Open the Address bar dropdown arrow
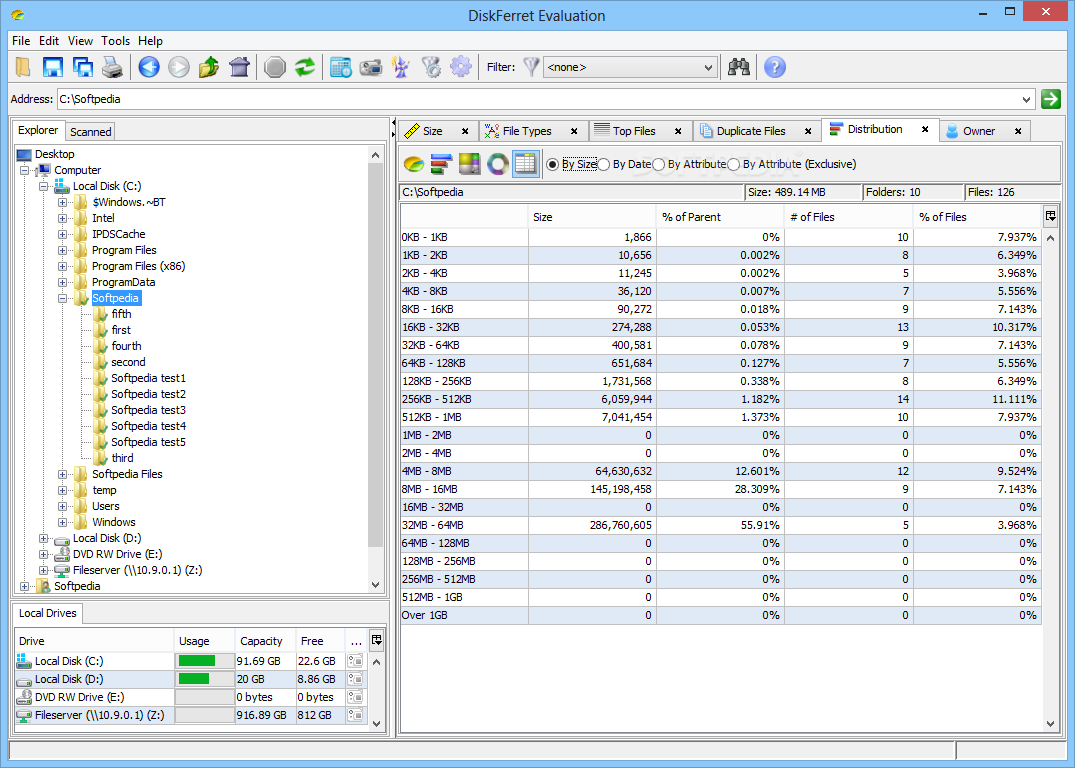Screen dimensions: 1075x768 1026,99
